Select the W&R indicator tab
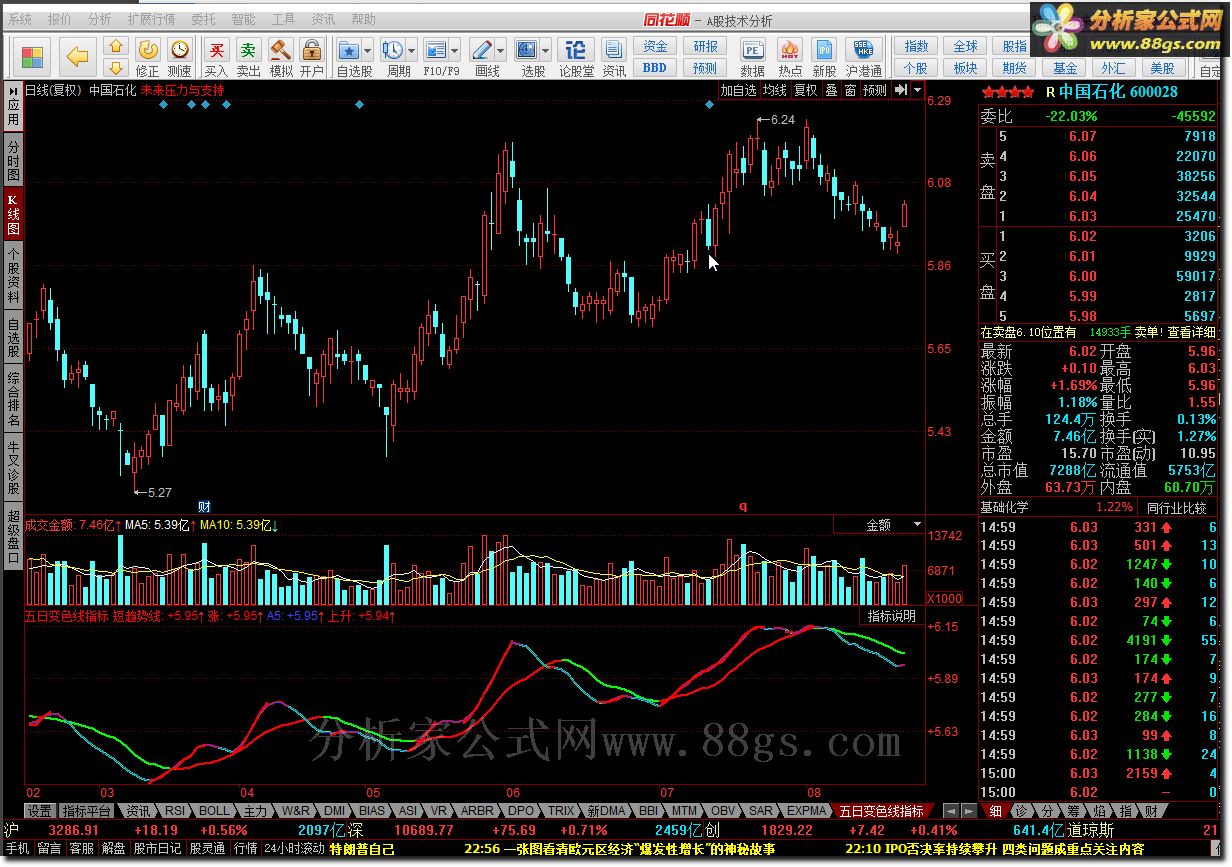 point(296,811)
